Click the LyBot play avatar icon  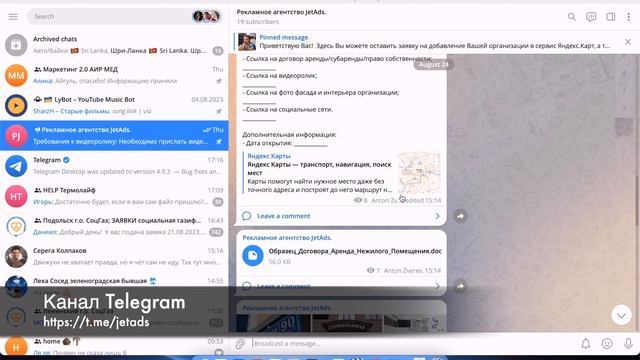click(16, 106)
